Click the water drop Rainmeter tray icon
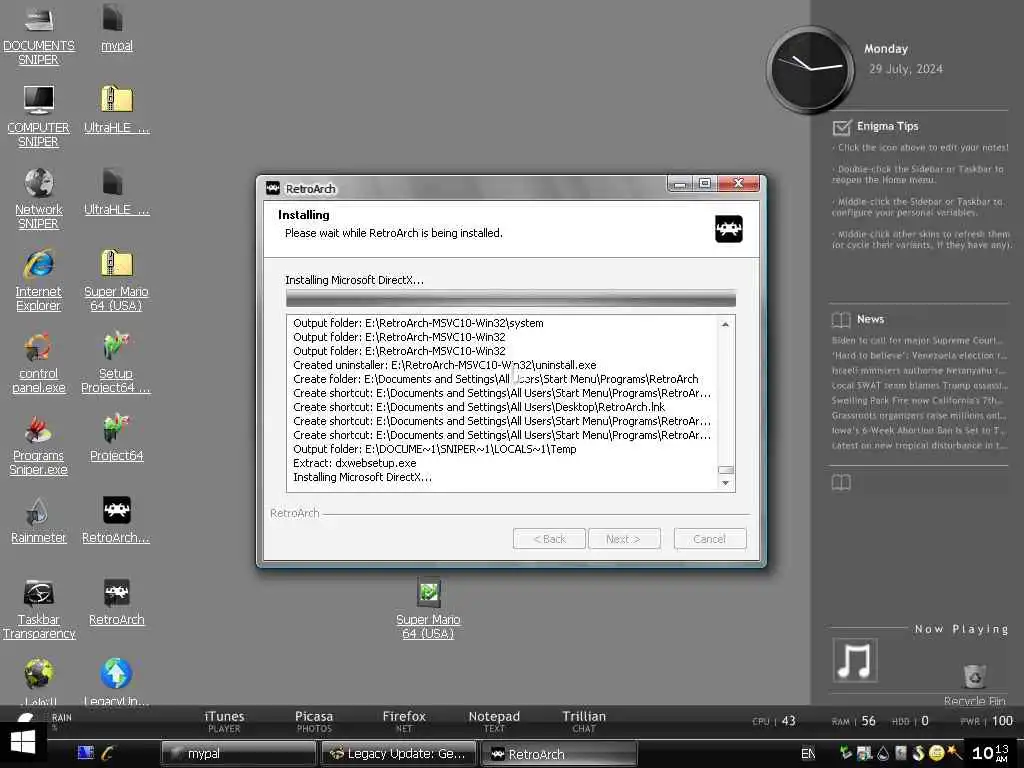 [883, 753]
